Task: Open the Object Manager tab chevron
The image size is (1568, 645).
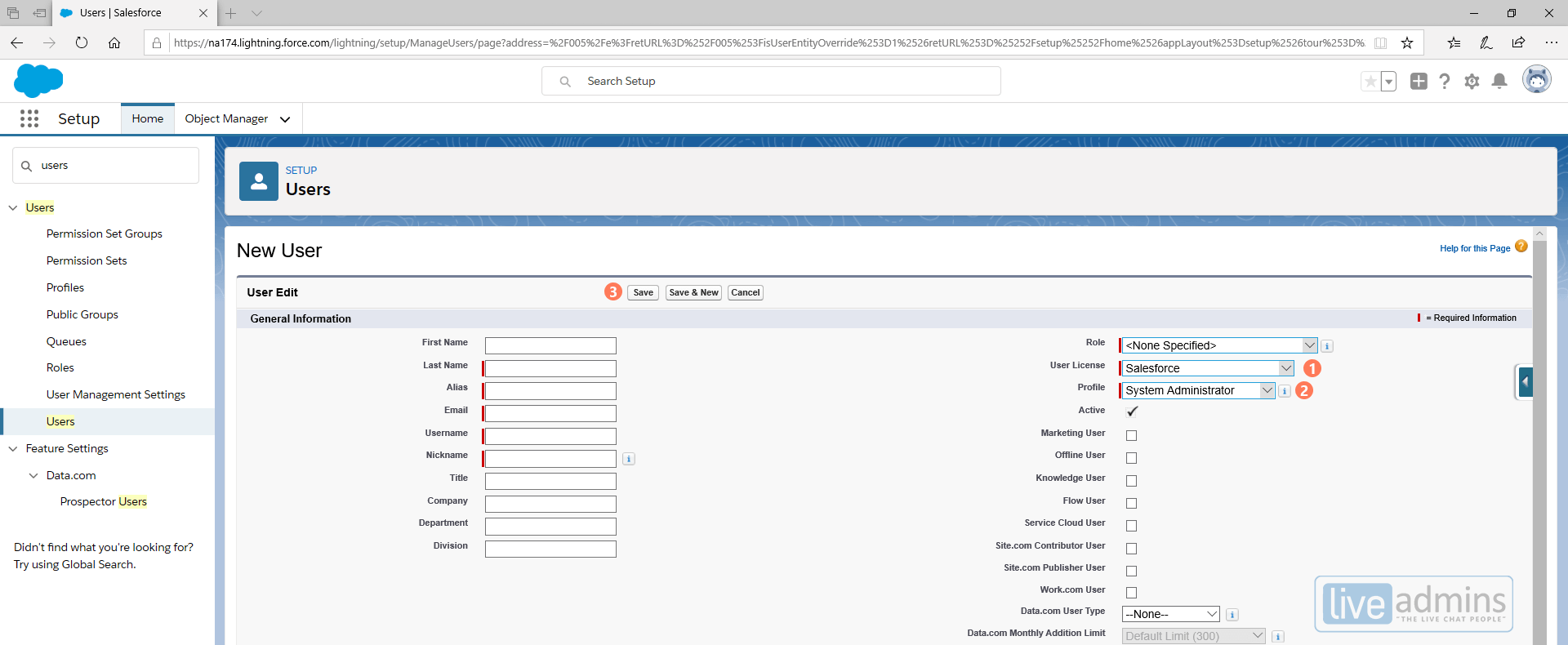Action: coord(285,119)
